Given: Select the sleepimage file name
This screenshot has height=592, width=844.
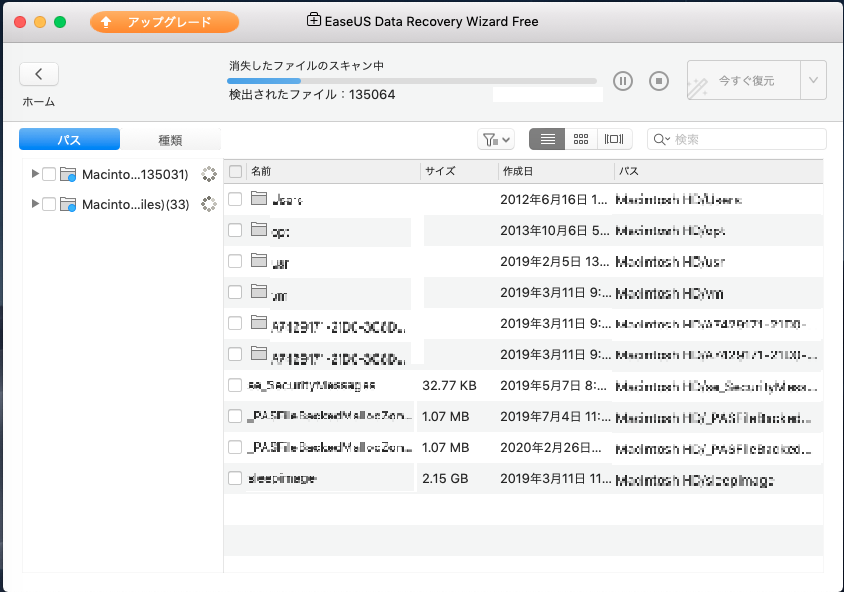Looking at the screenshot, I should 283,478.
